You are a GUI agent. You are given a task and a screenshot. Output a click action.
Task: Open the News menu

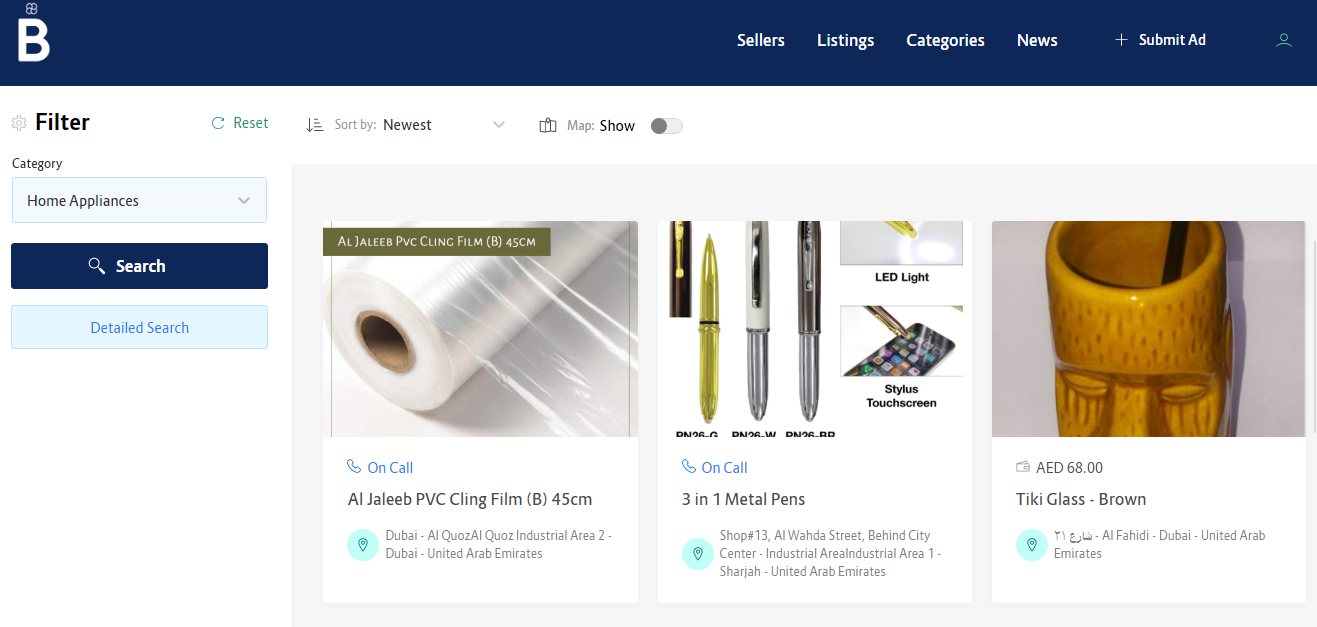point(1037,40)
